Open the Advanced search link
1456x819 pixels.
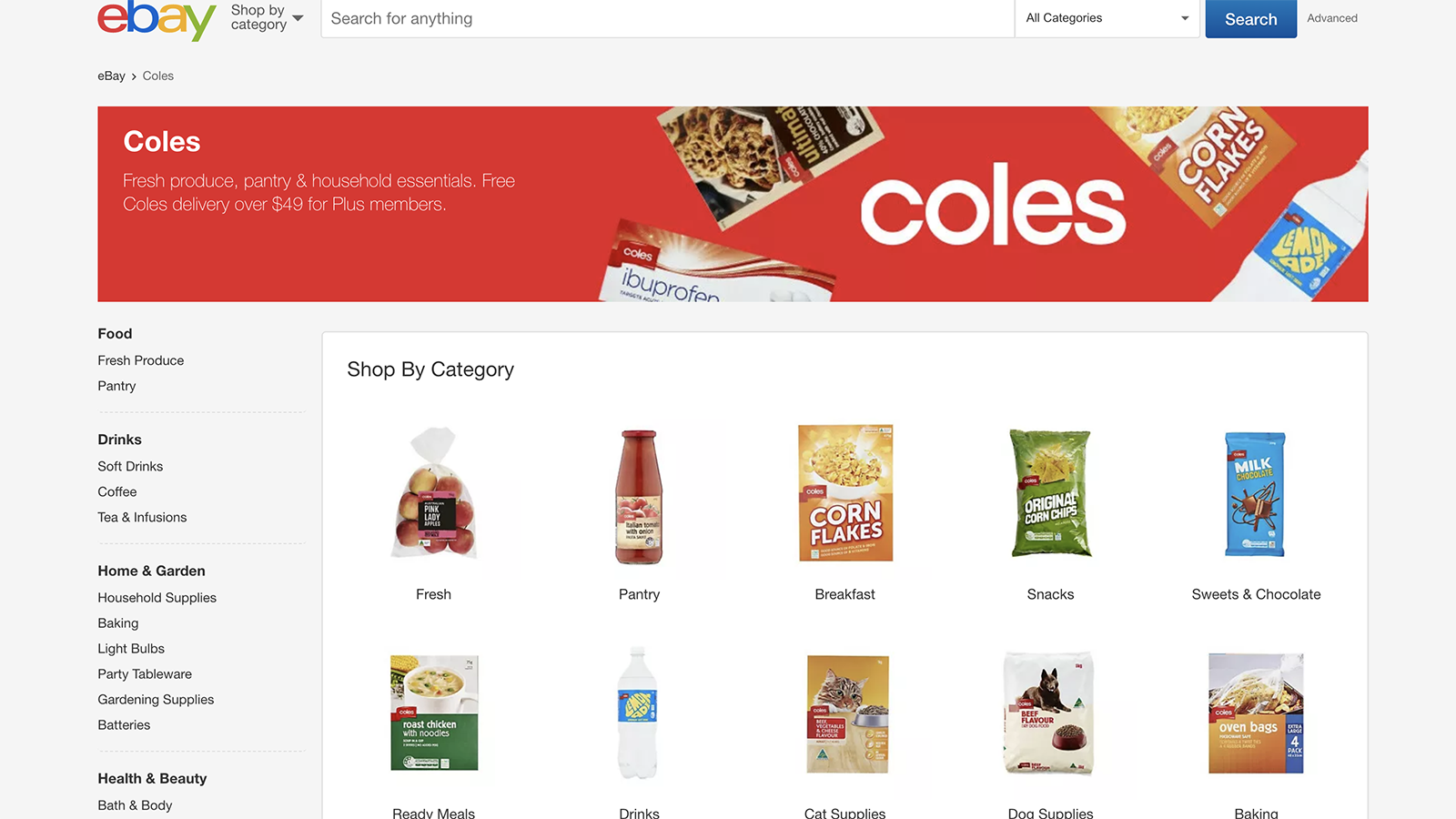[1332, 18]
